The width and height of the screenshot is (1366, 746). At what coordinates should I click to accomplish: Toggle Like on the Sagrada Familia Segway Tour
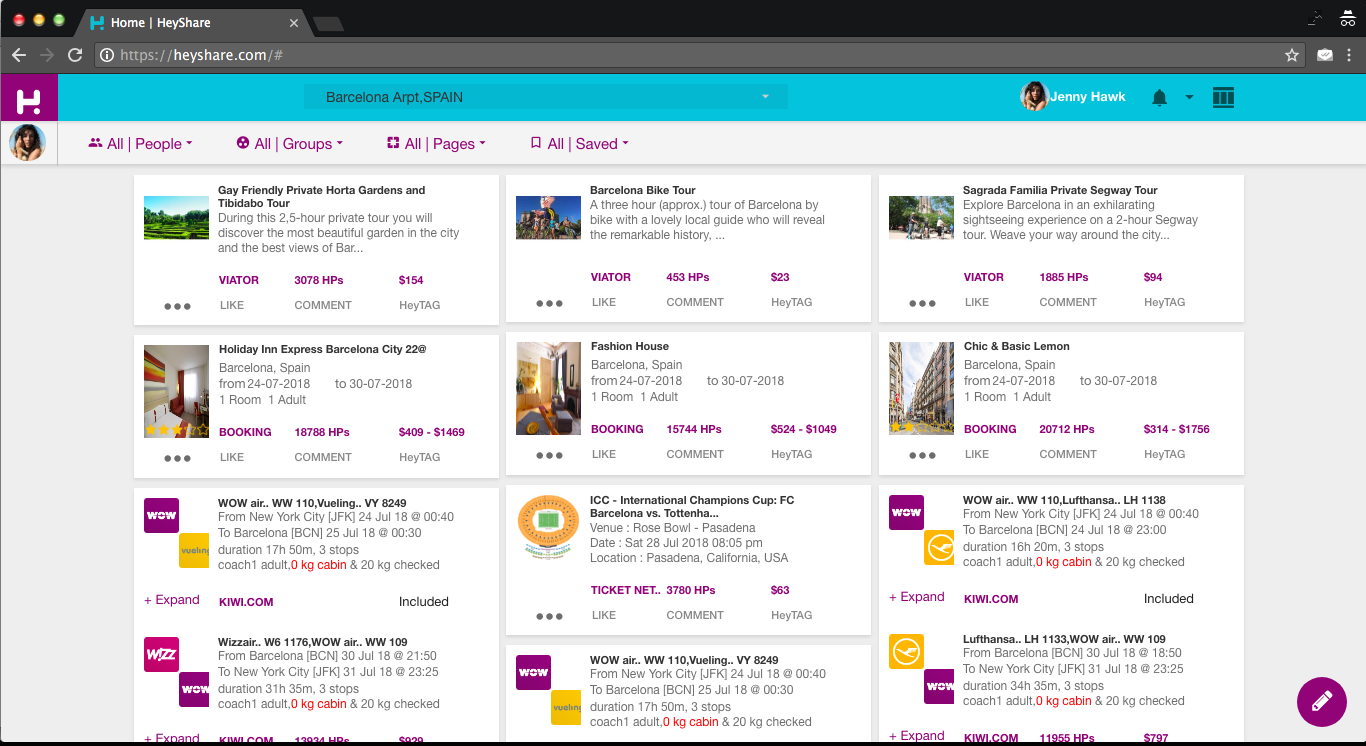pyautogui.click(x=976, y=302)
